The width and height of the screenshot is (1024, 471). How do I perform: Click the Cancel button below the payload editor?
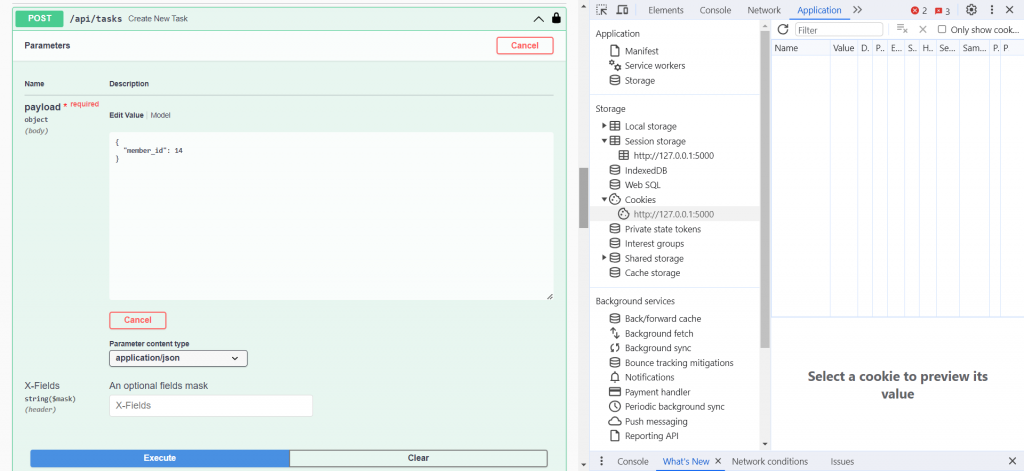tap(138, 320)
